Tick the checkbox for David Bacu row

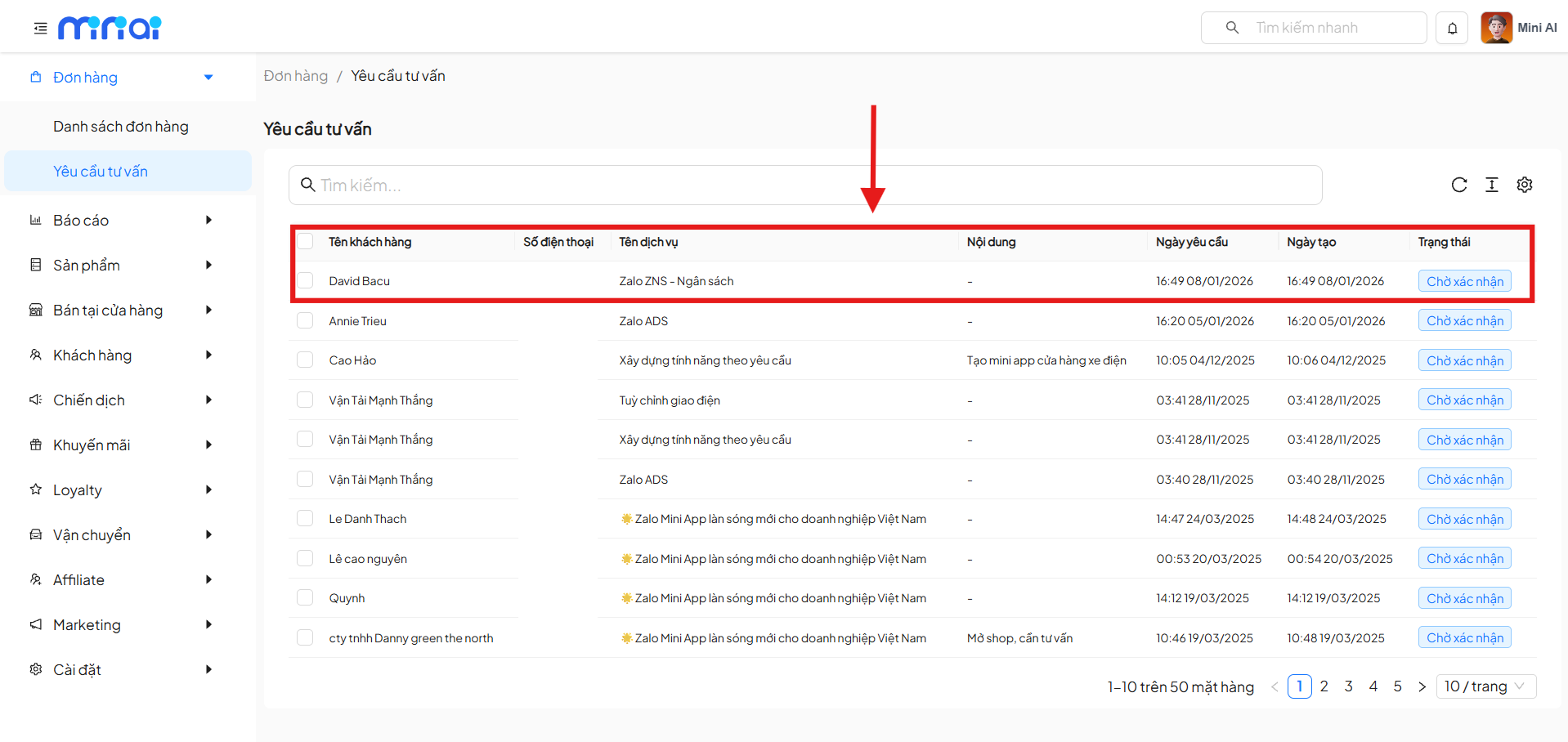tap(305, 281)
